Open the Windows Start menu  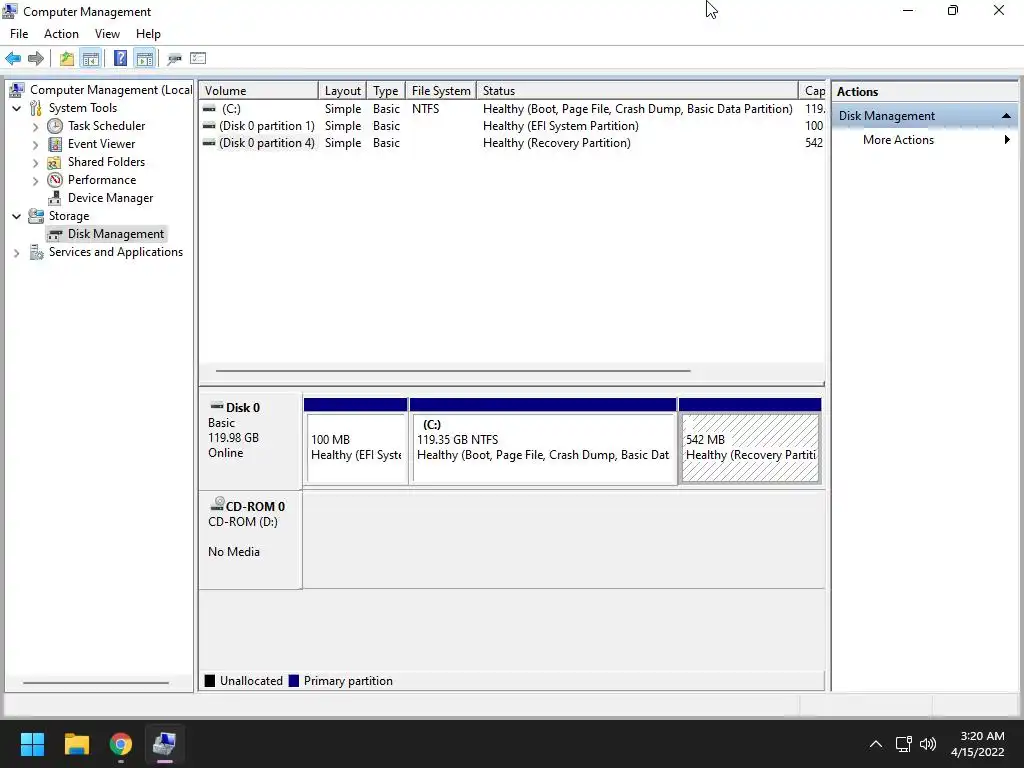32,744
